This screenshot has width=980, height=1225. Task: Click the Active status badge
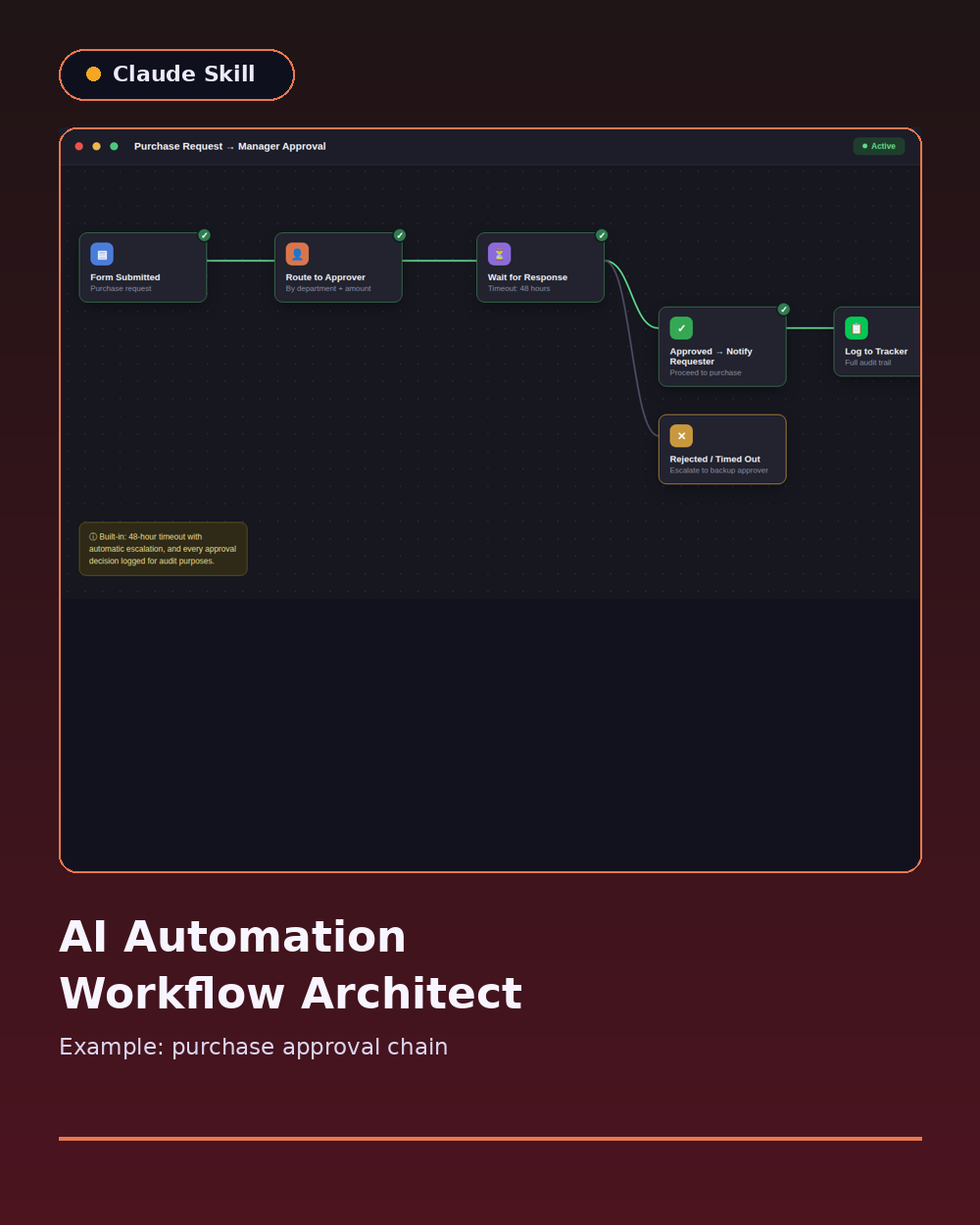[879, 146]
